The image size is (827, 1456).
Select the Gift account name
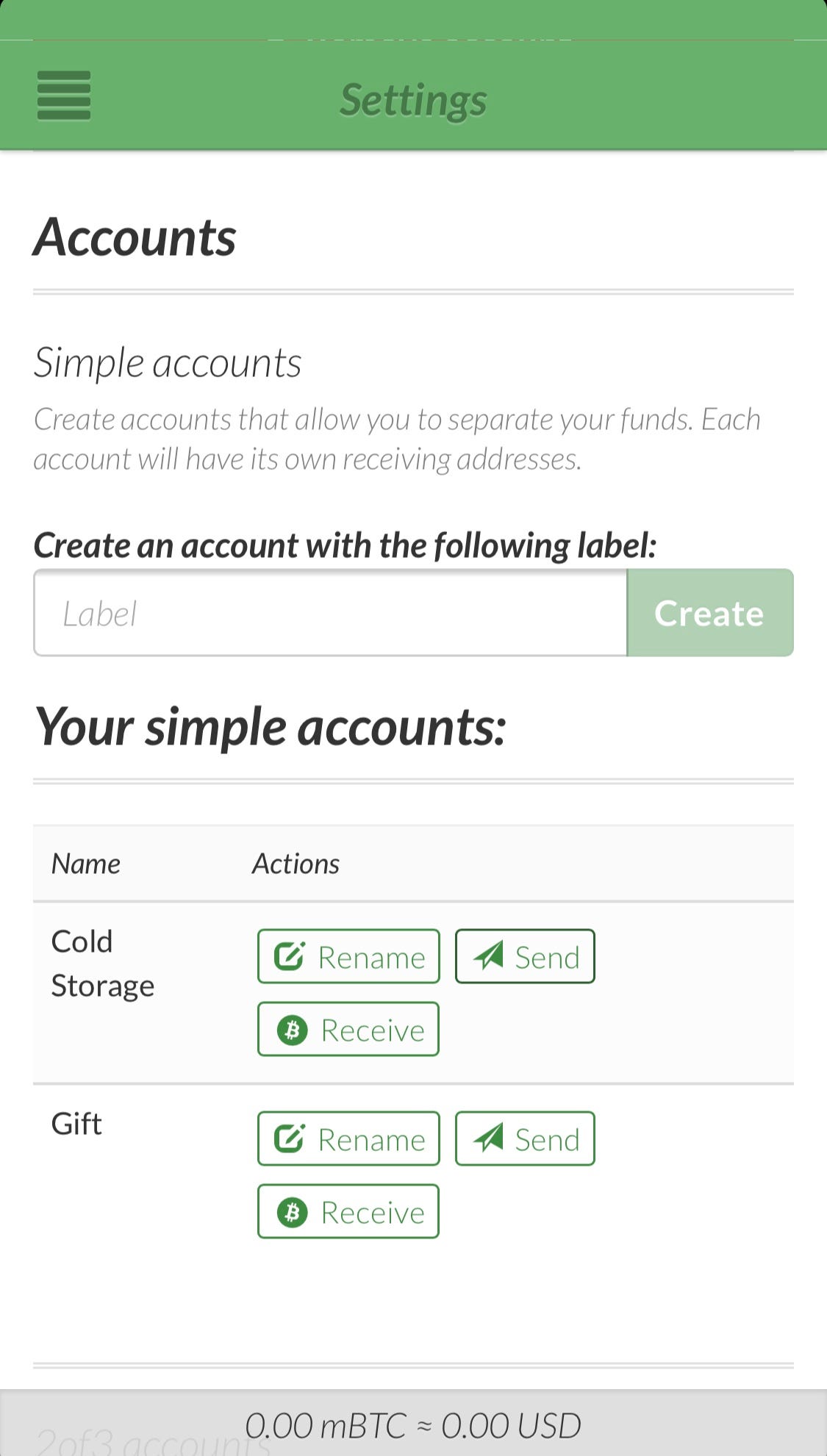click(76, 1124)
